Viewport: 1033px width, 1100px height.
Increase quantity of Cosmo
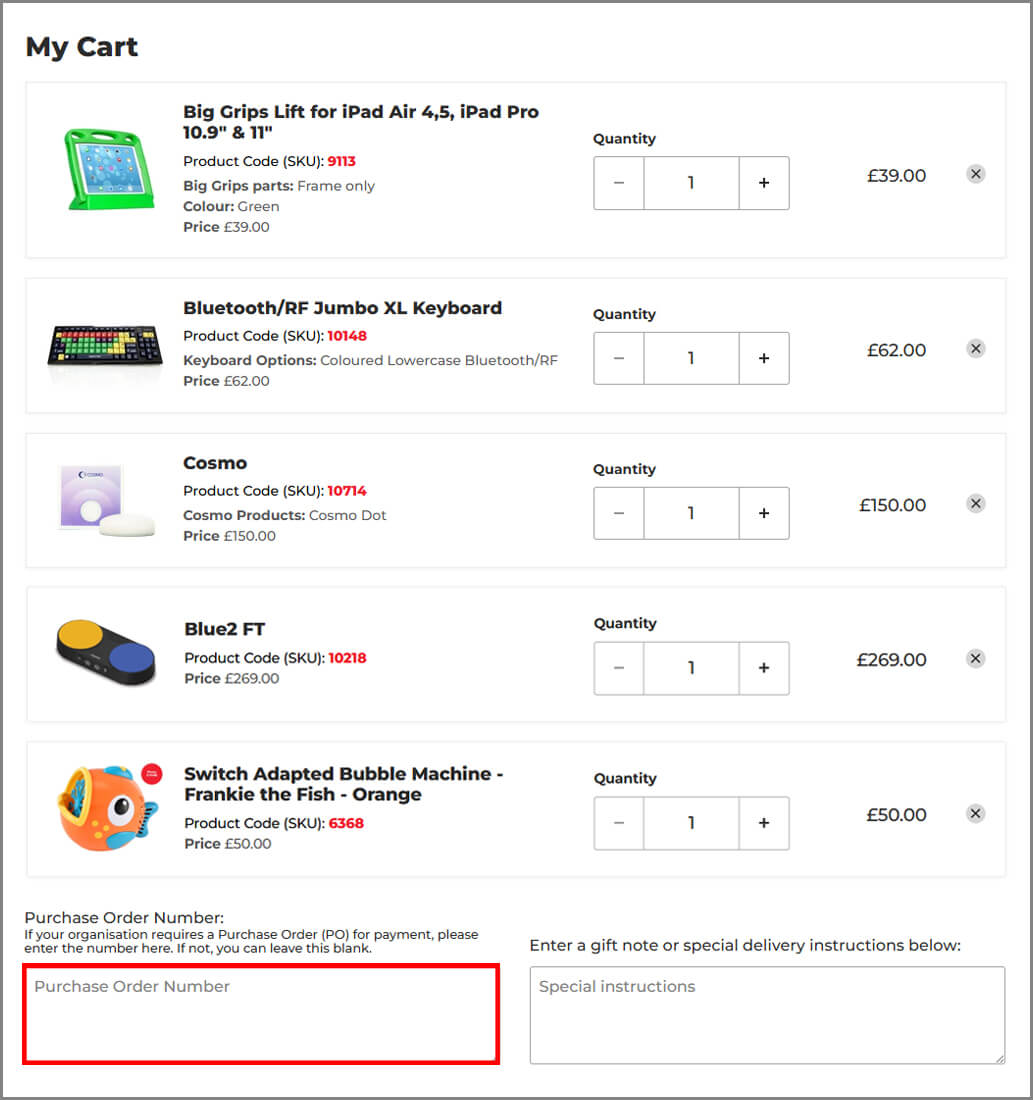pyautogui.click(x=764, y=514)
